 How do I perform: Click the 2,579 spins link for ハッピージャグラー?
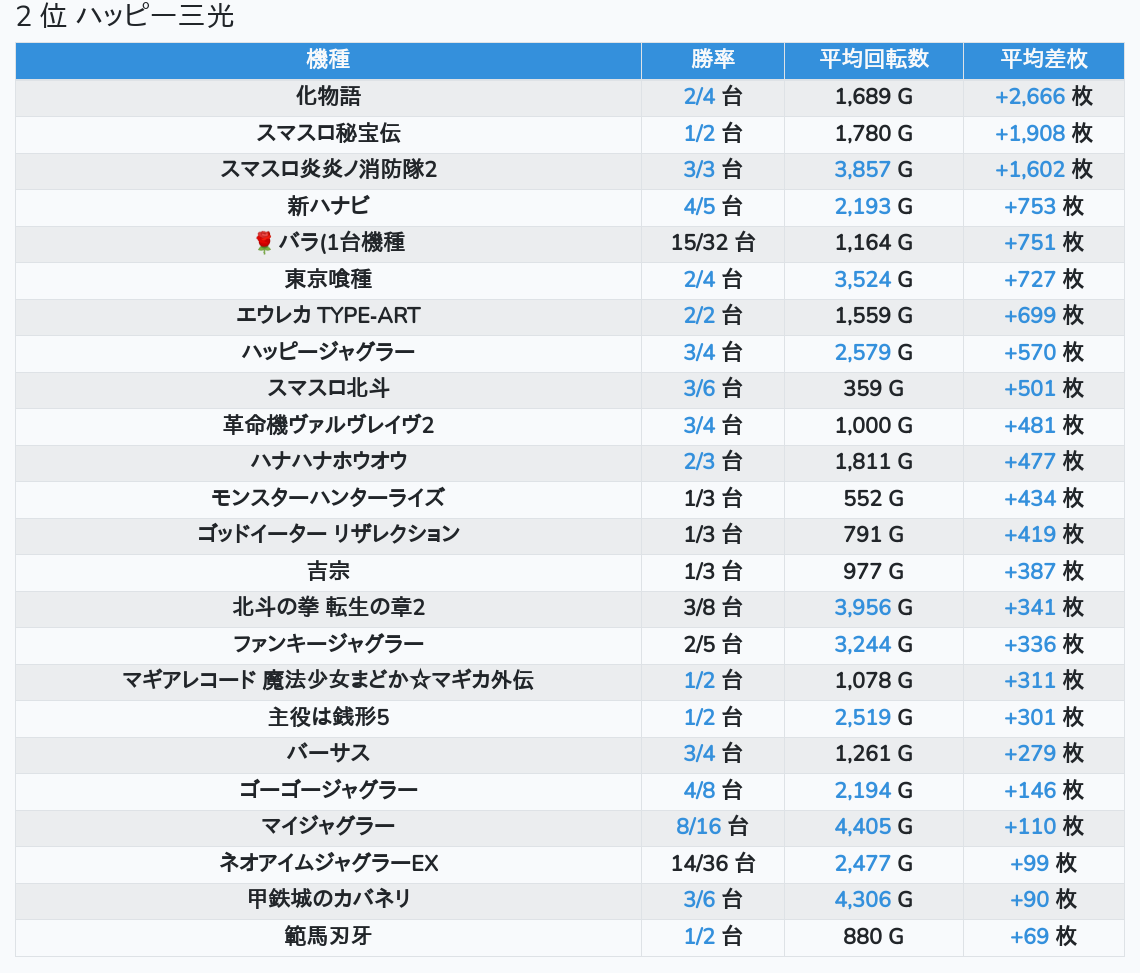click(862, 352)
